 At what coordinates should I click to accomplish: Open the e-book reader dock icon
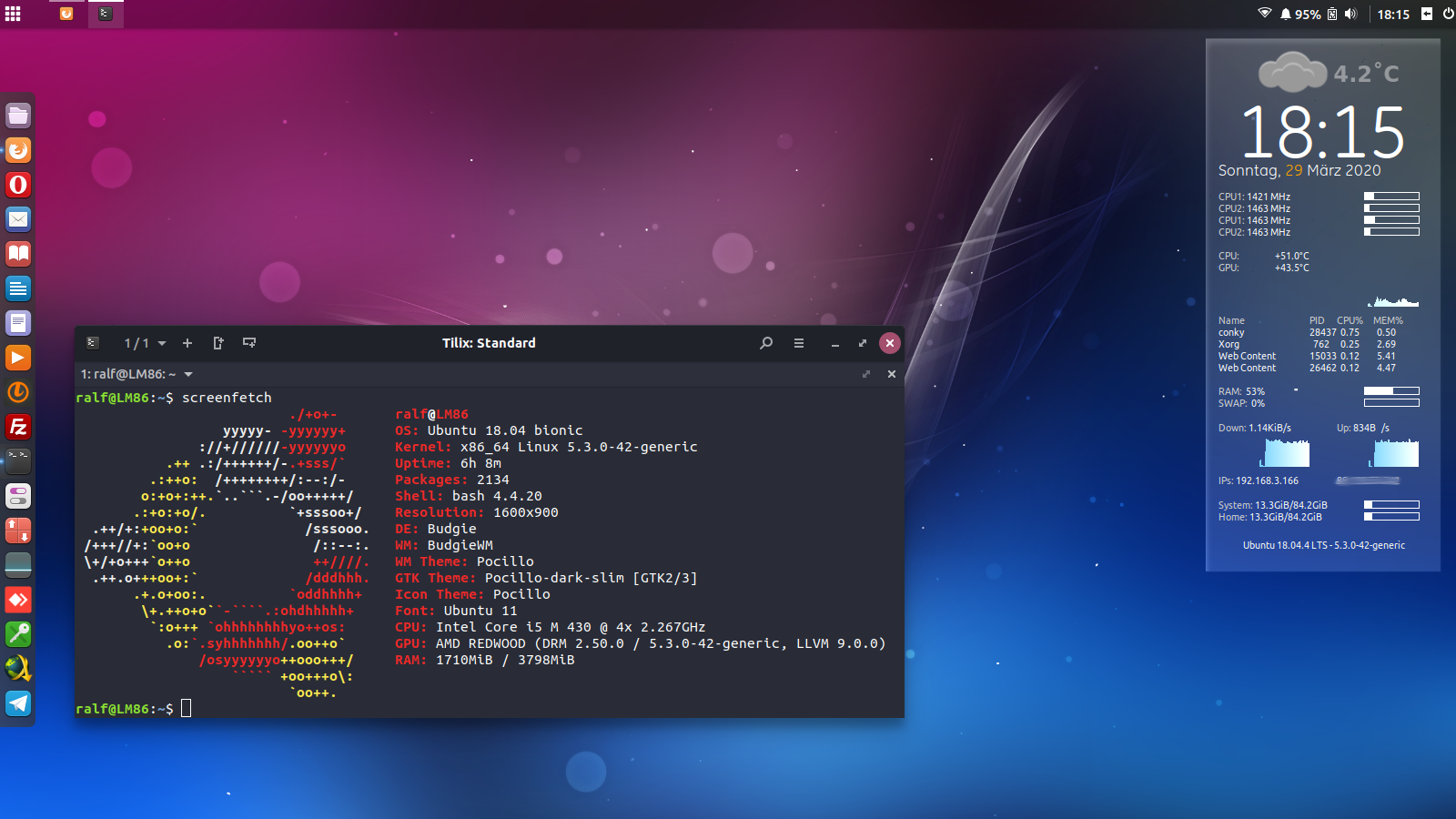18,254
